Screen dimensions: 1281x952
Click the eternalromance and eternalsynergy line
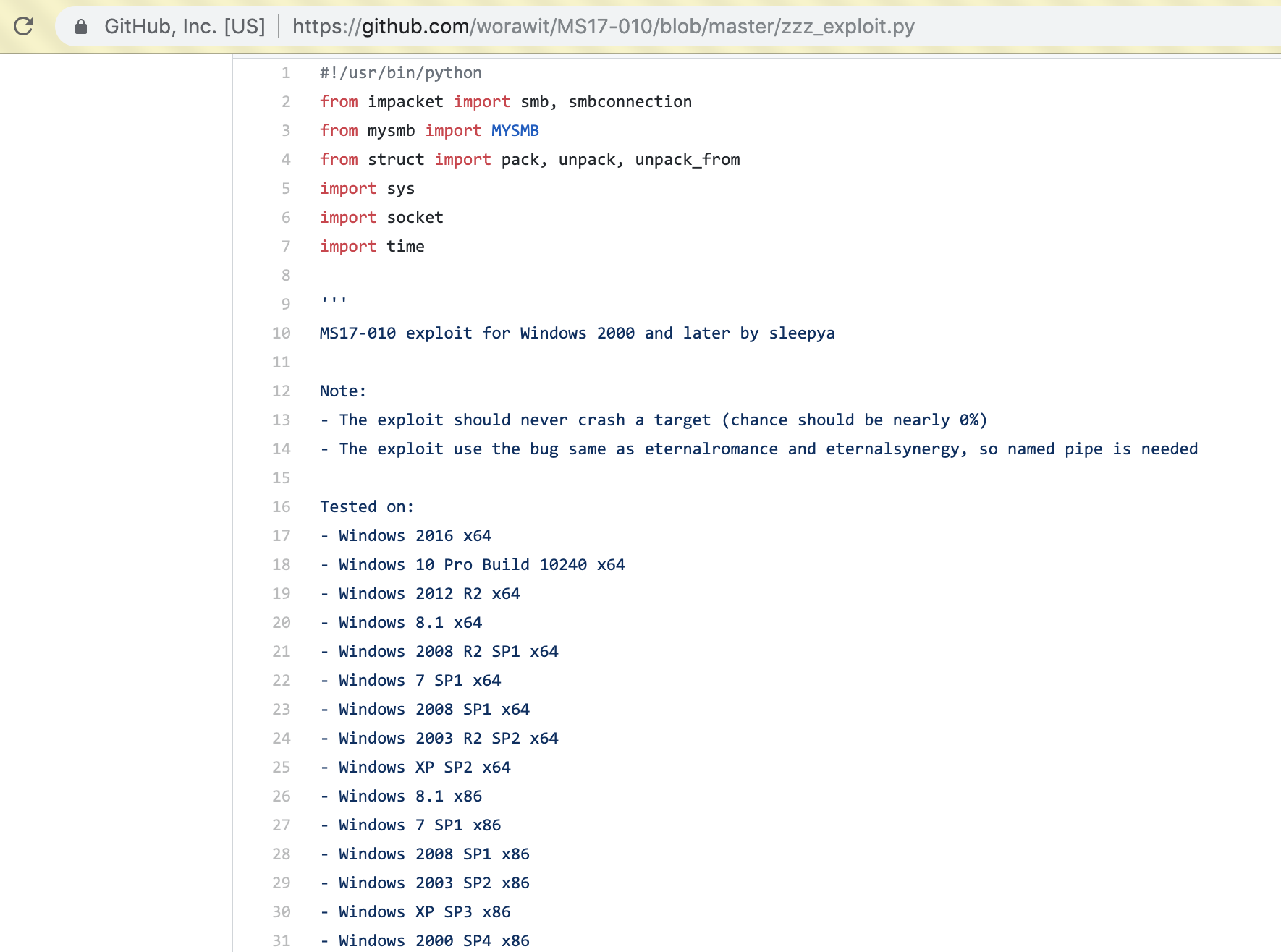click(759, 449)
